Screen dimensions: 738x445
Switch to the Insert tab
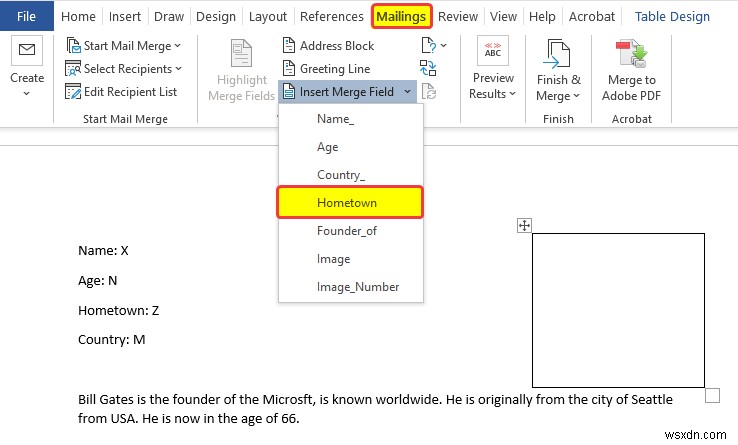click(125, 16)
